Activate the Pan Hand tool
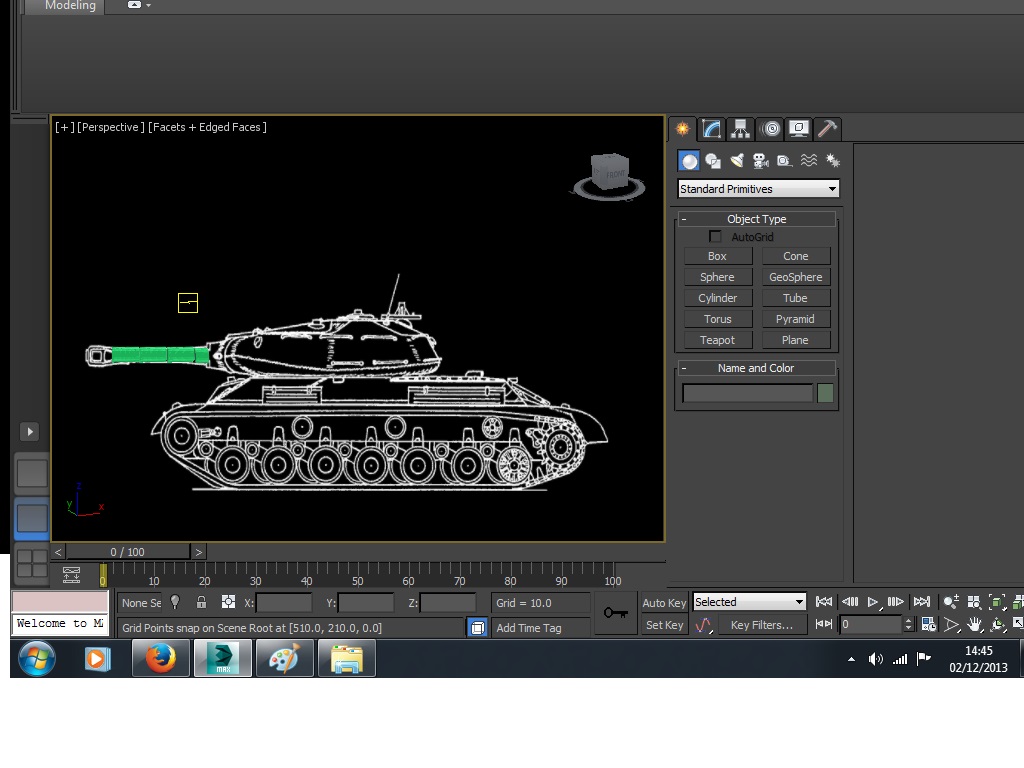 pyautogui.click(x=975, y=624)
